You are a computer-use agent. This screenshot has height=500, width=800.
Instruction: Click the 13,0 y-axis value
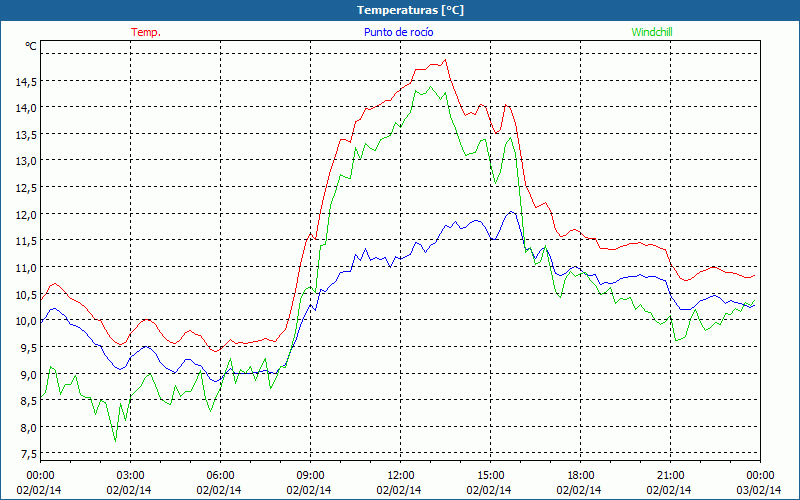click(x=26, y=161)
